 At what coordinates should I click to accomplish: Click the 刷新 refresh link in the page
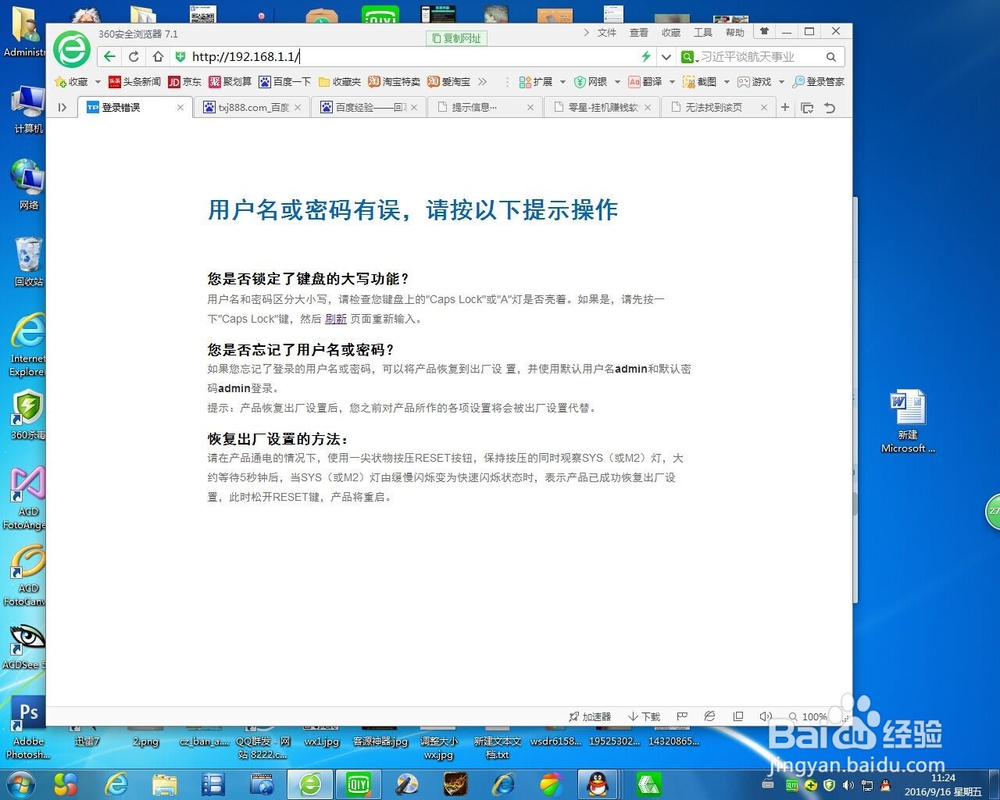tap(335, 319)
